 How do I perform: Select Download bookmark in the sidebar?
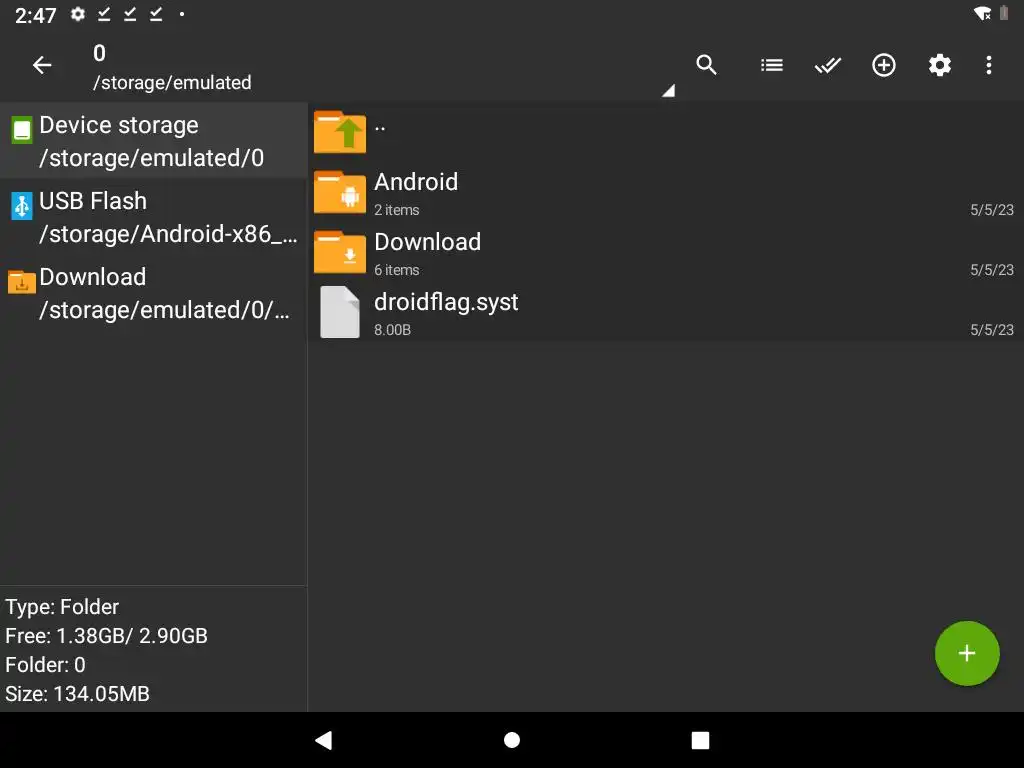click(x=153, y=293)
